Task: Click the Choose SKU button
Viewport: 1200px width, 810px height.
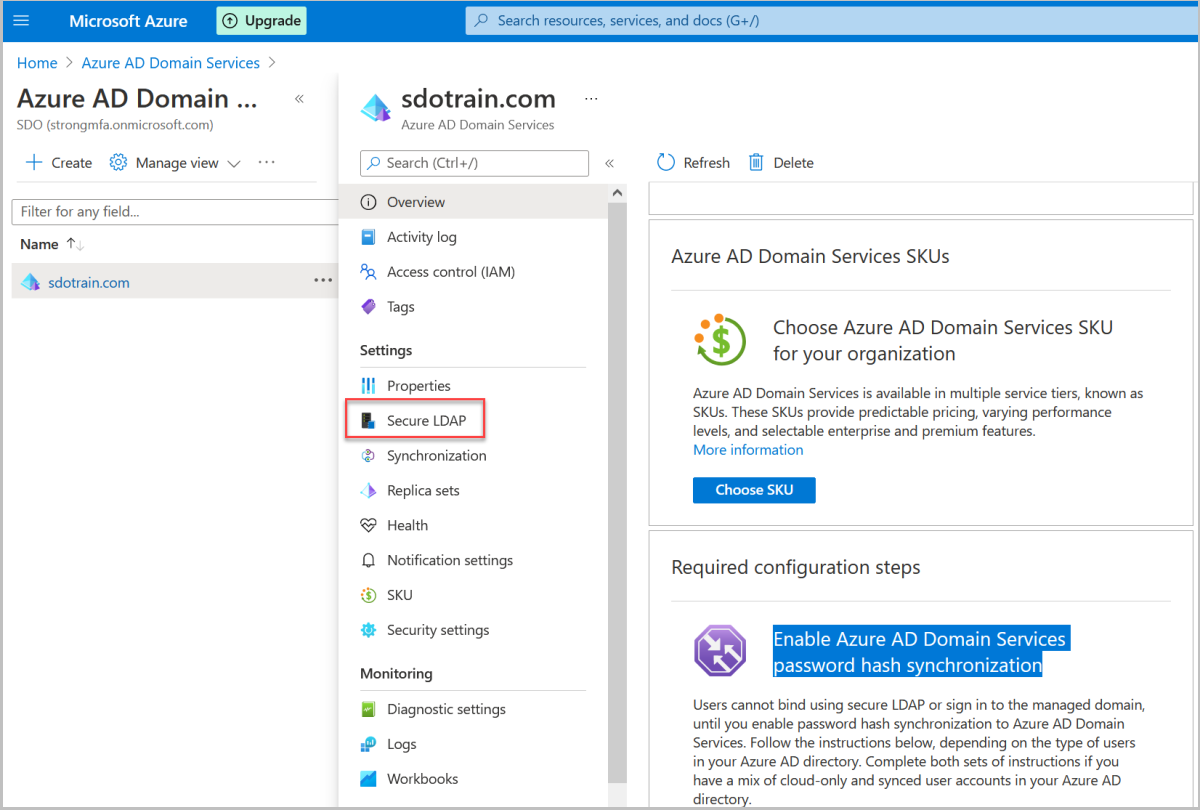Action: pos(754,490)
